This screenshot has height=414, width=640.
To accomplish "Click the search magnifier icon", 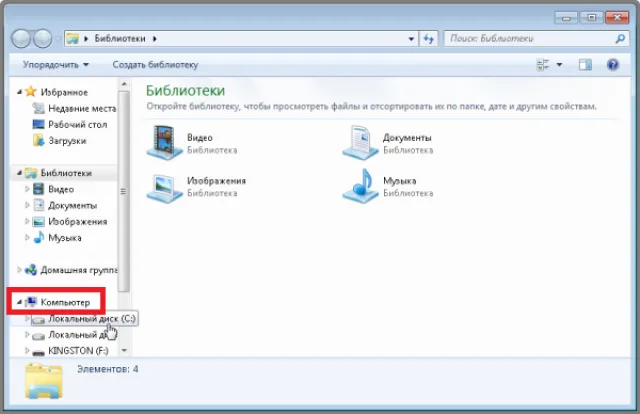I will (x=620, y=39).
